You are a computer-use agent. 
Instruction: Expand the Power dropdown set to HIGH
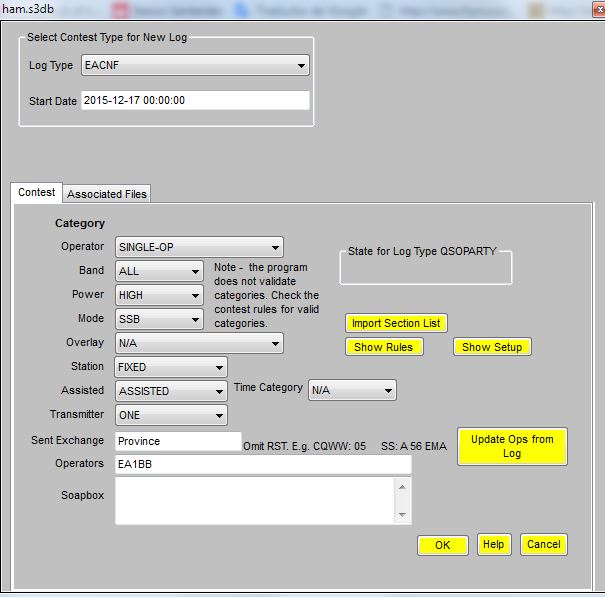pos(159,295)
